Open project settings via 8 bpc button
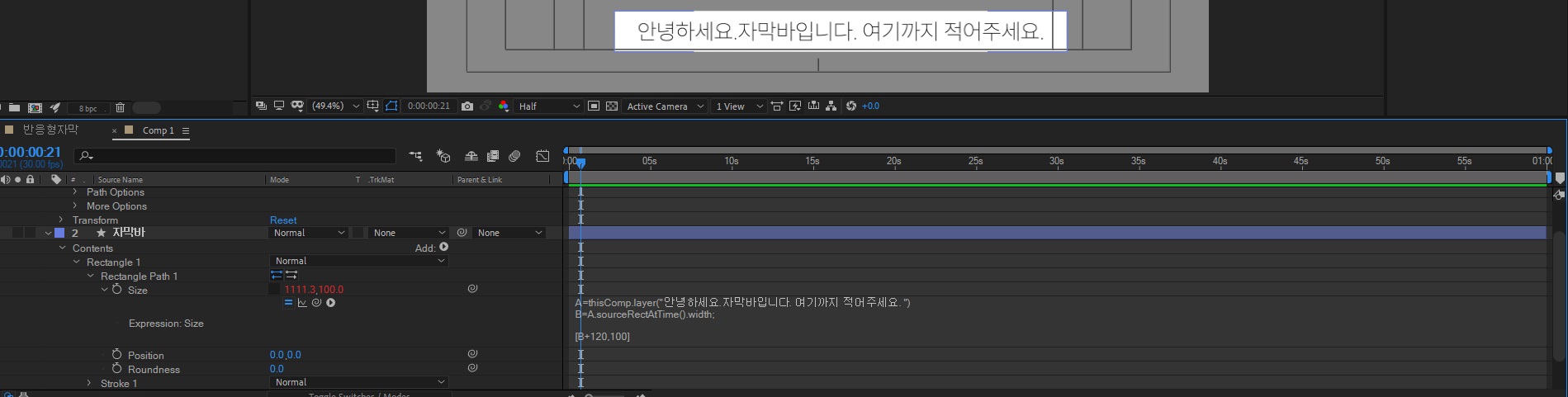This screenshot has height=397, width=1568. [88, 108]
